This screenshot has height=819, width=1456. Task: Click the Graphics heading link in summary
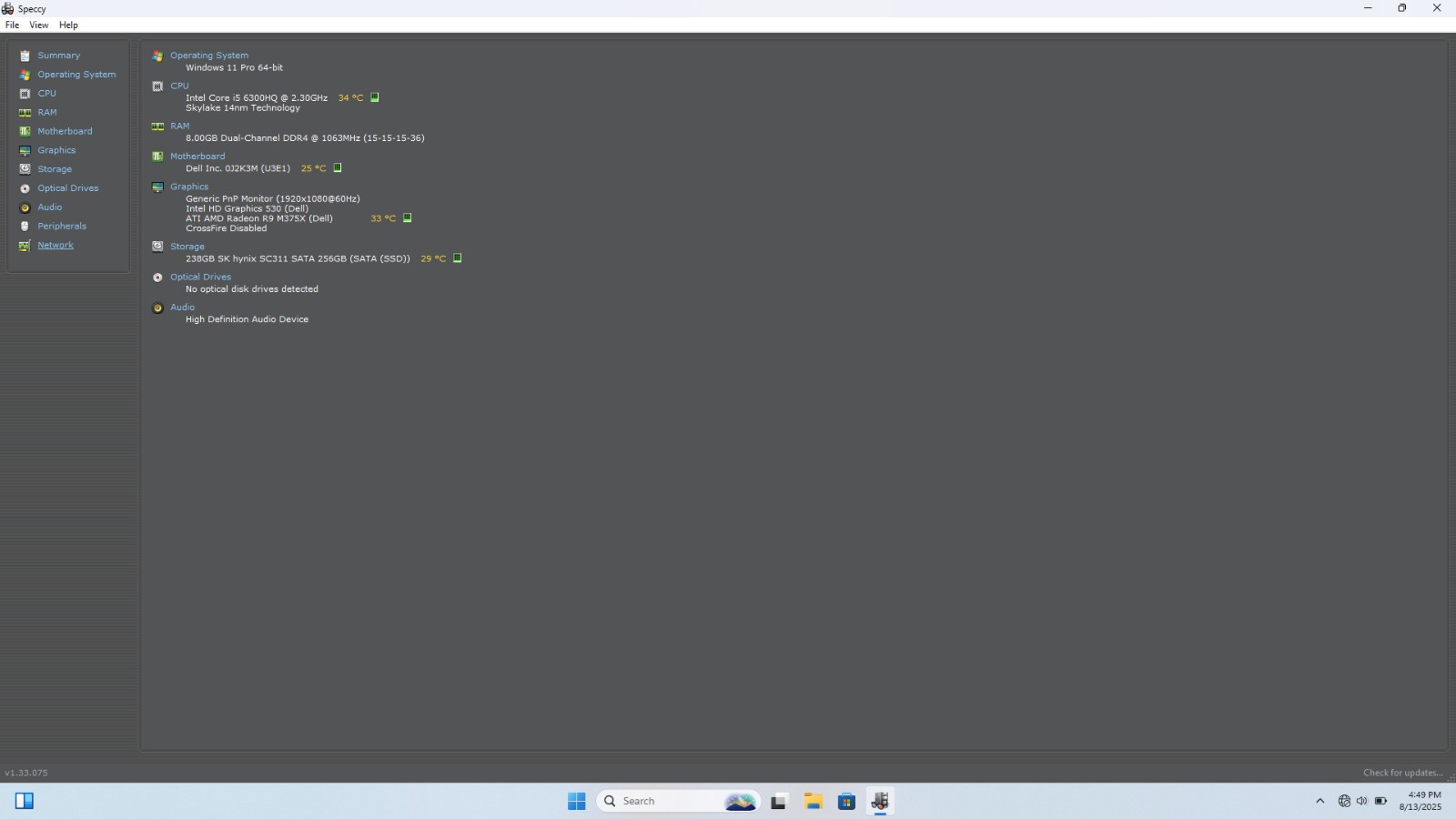point(189,187)
